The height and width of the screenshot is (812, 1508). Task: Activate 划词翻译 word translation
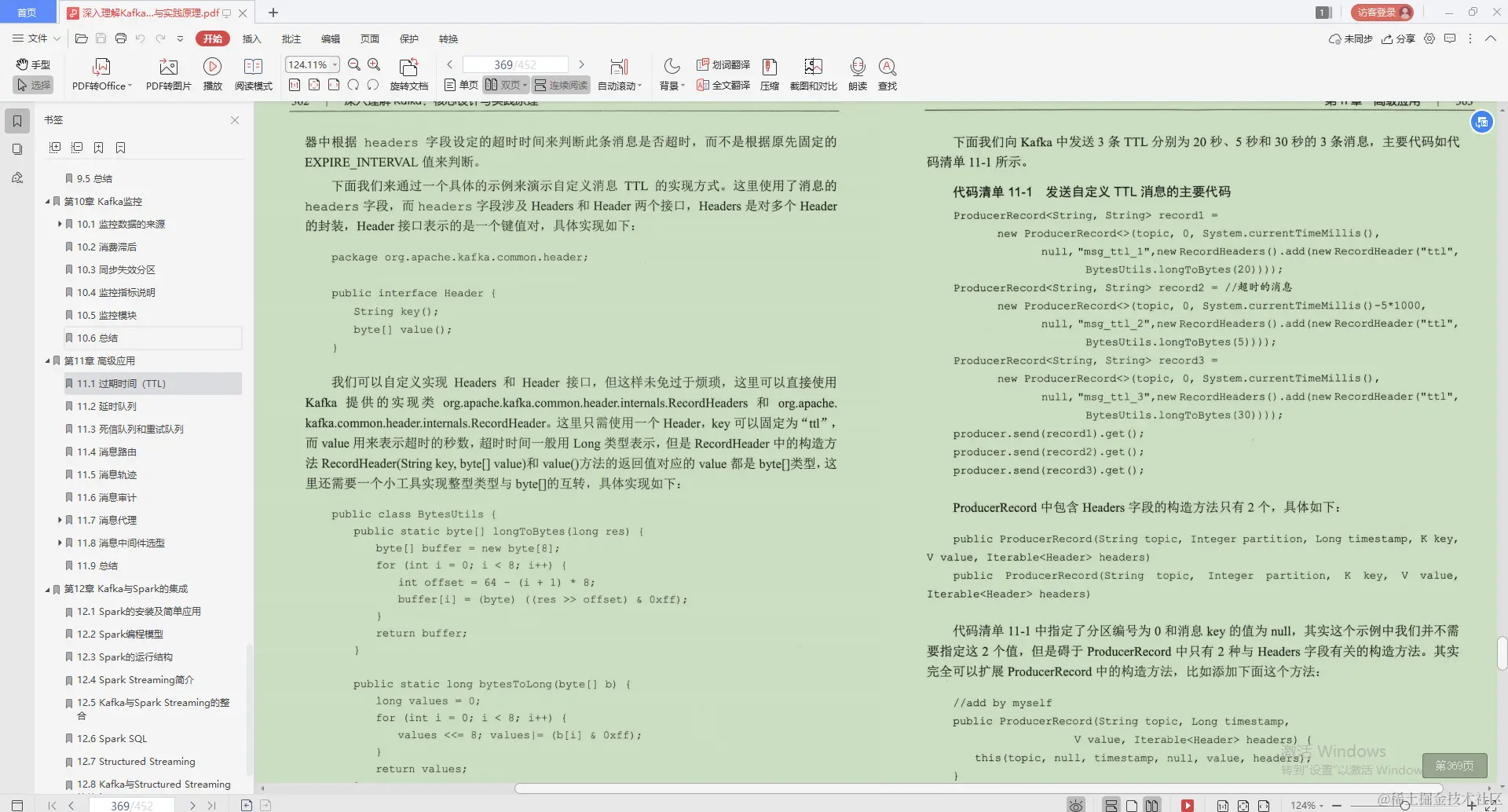click(723, 66)
